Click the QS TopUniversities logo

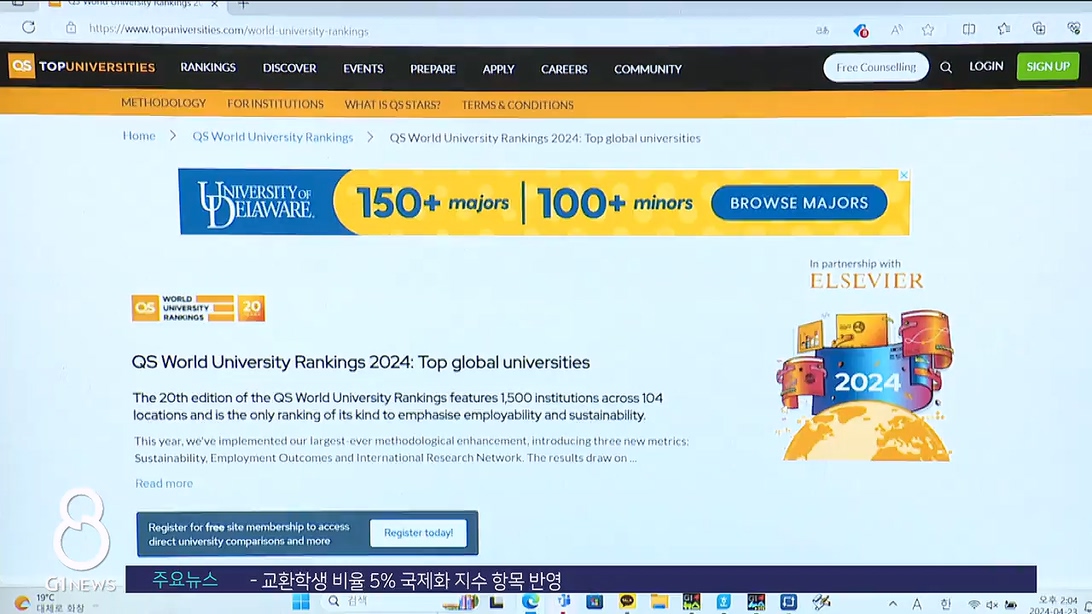coord(82,67)
